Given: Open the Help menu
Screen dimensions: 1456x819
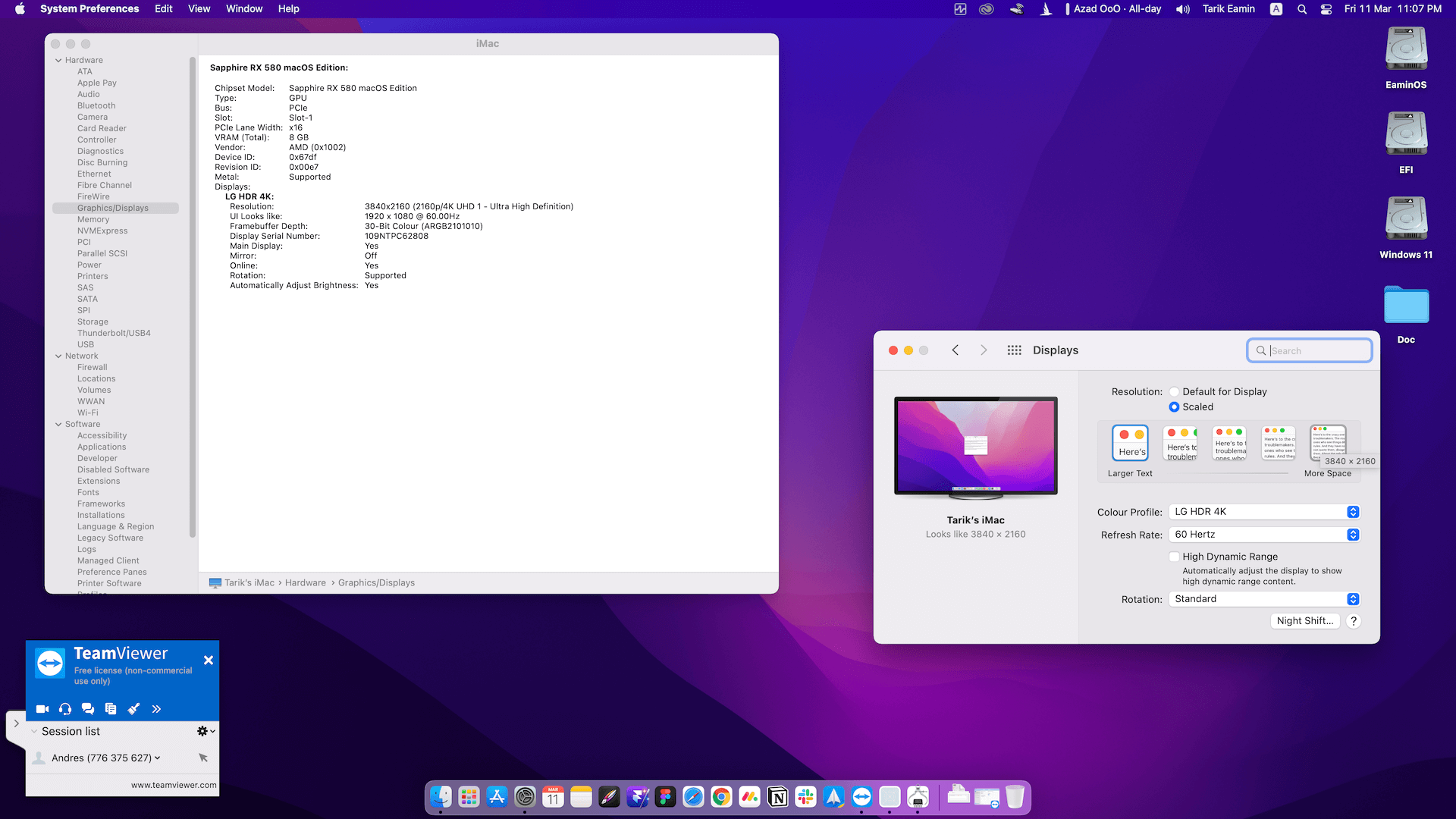Looking at the screenshot, I should [289, 9].
